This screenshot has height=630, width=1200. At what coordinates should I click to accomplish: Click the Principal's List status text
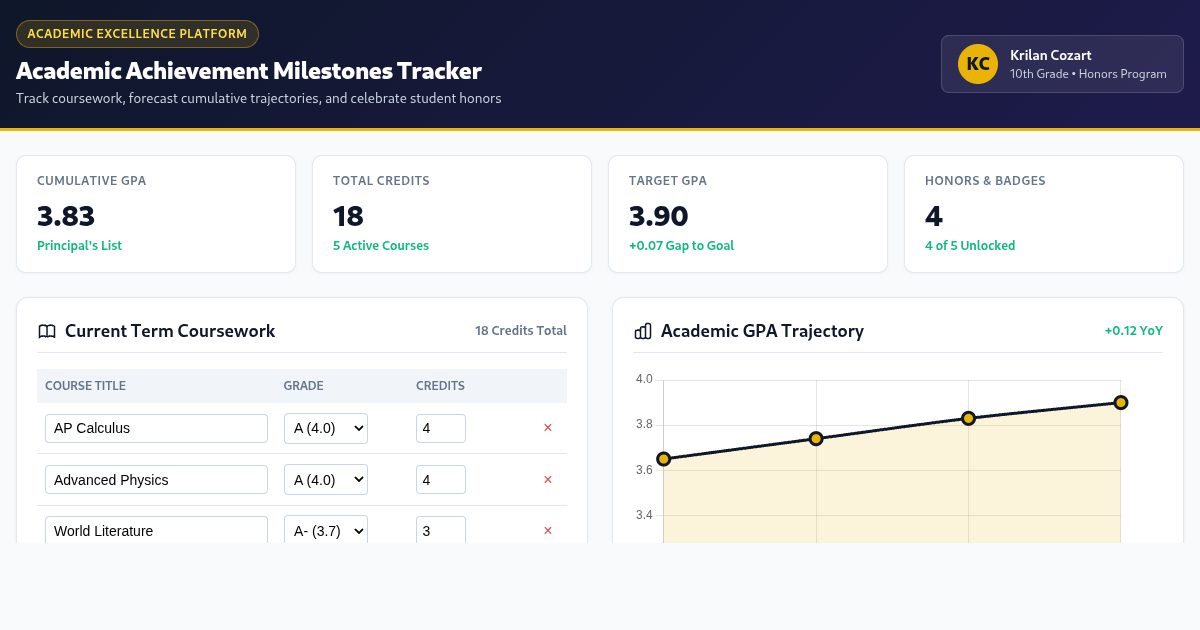(79, 246)
